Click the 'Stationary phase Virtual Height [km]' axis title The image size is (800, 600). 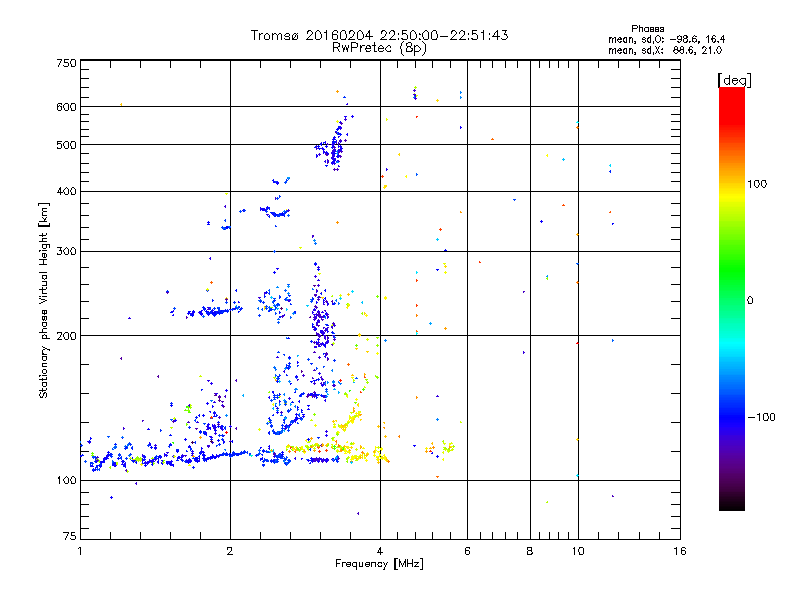(43, 300)
